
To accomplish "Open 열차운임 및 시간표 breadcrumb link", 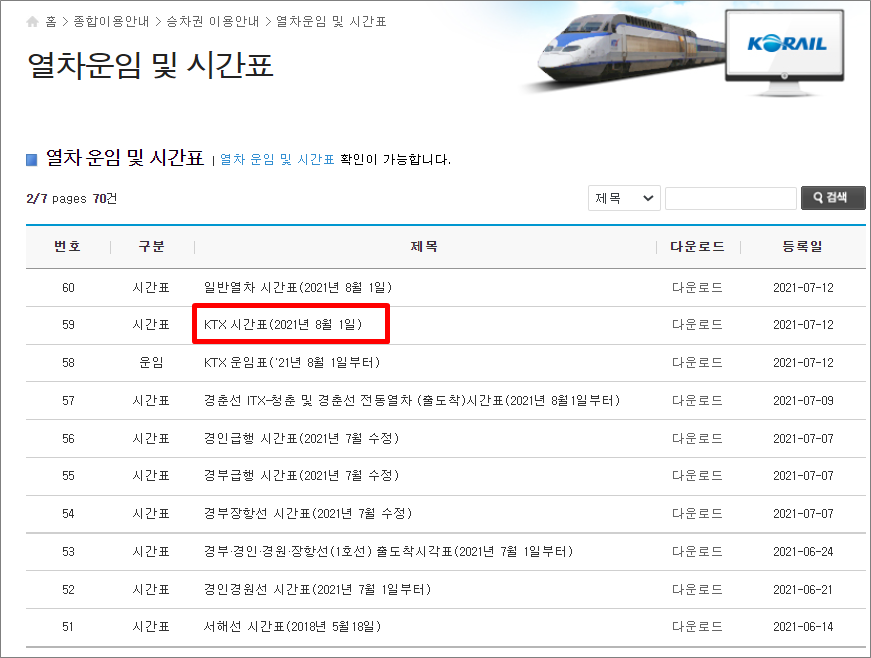I will point(331,22).
